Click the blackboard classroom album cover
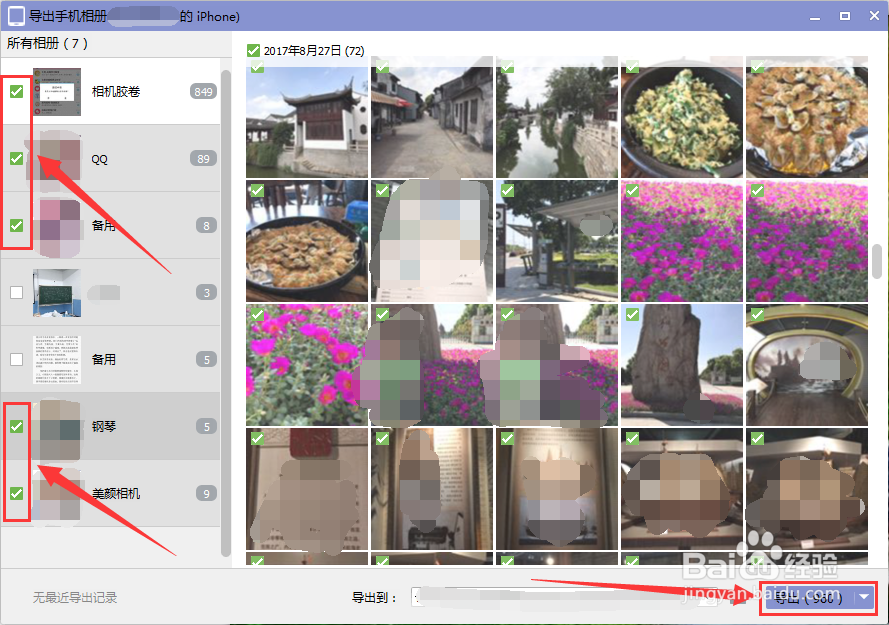Screen dimensions: 889x625 57,293
